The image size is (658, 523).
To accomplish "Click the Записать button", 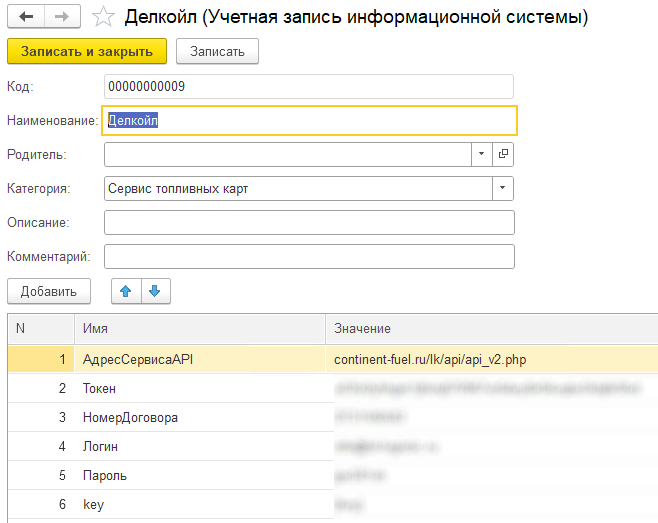I will pyautogui.click(x=217, y=52).
